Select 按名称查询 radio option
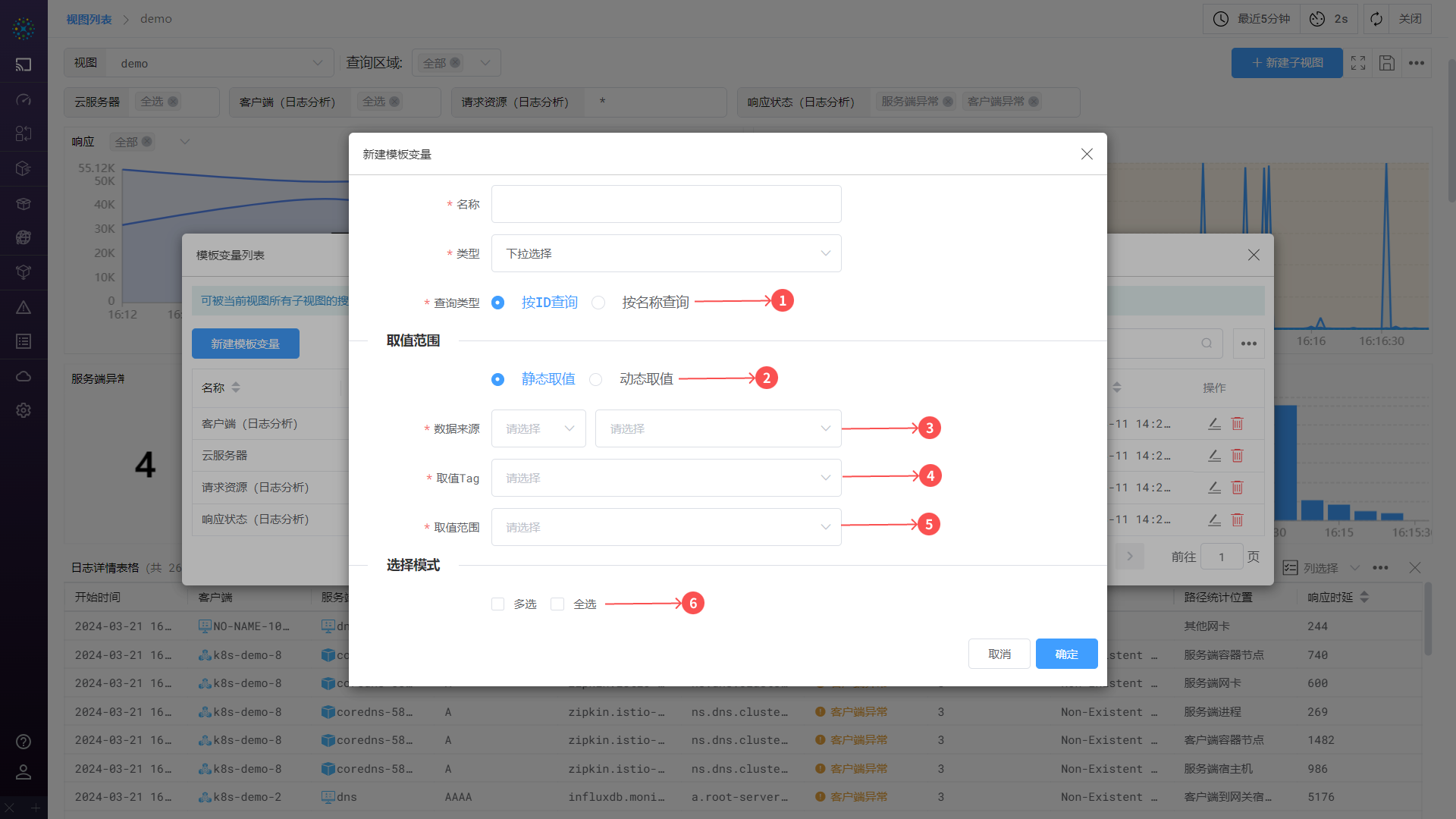 pyautogui.click(x=599, y=303)
